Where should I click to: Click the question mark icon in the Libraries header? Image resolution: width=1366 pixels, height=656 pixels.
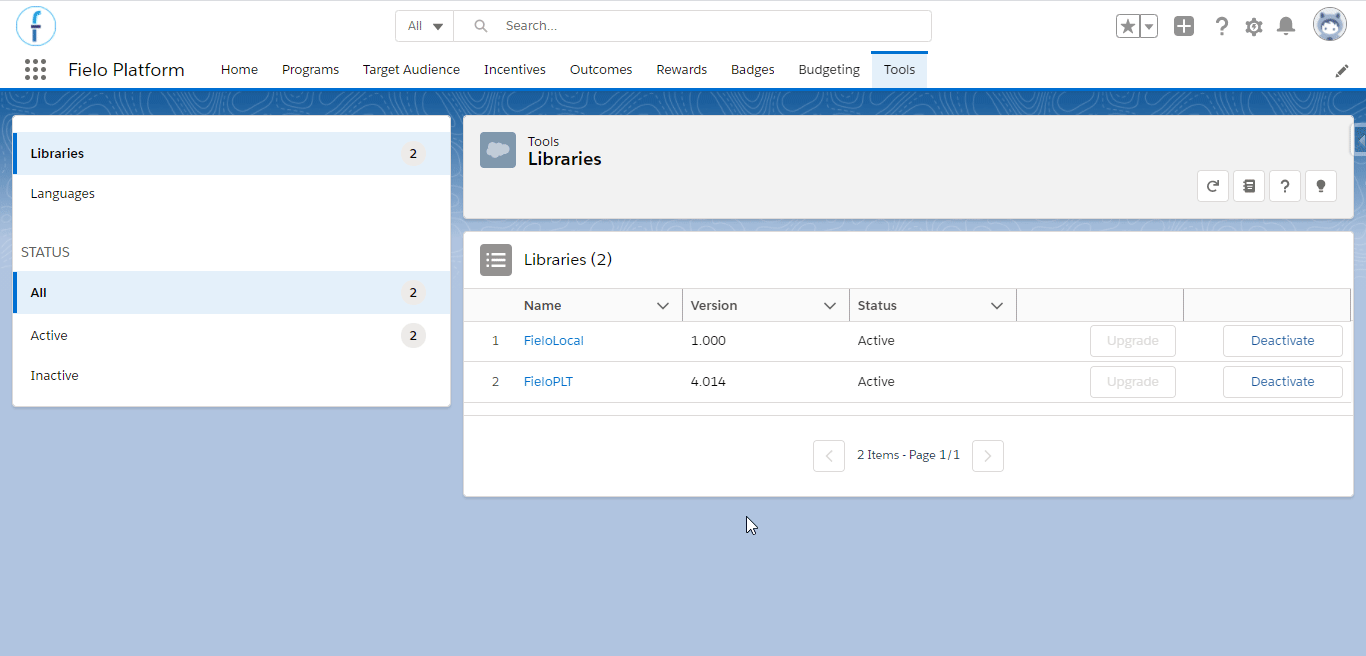(x=1285, y=186)
